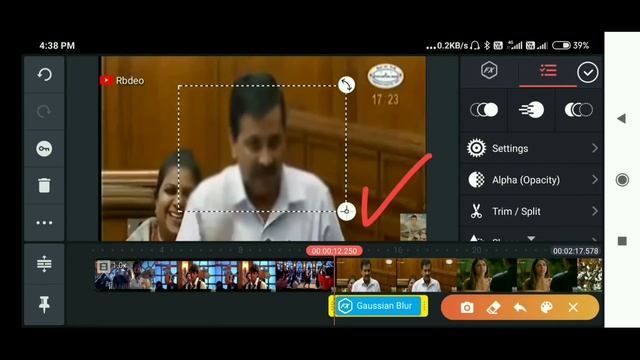Screen dimensions: 640x360
Task: Switch to the FX hexagon tab
Action: pyautogui.click(x=489, y=71)
